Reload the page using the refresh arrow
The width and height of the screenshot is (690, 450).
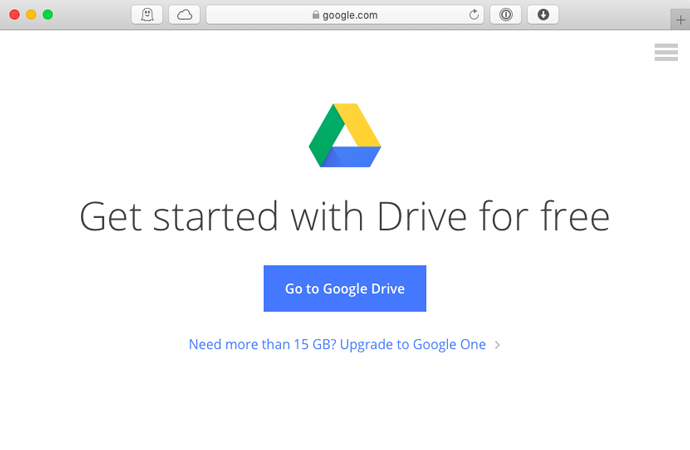473,15
